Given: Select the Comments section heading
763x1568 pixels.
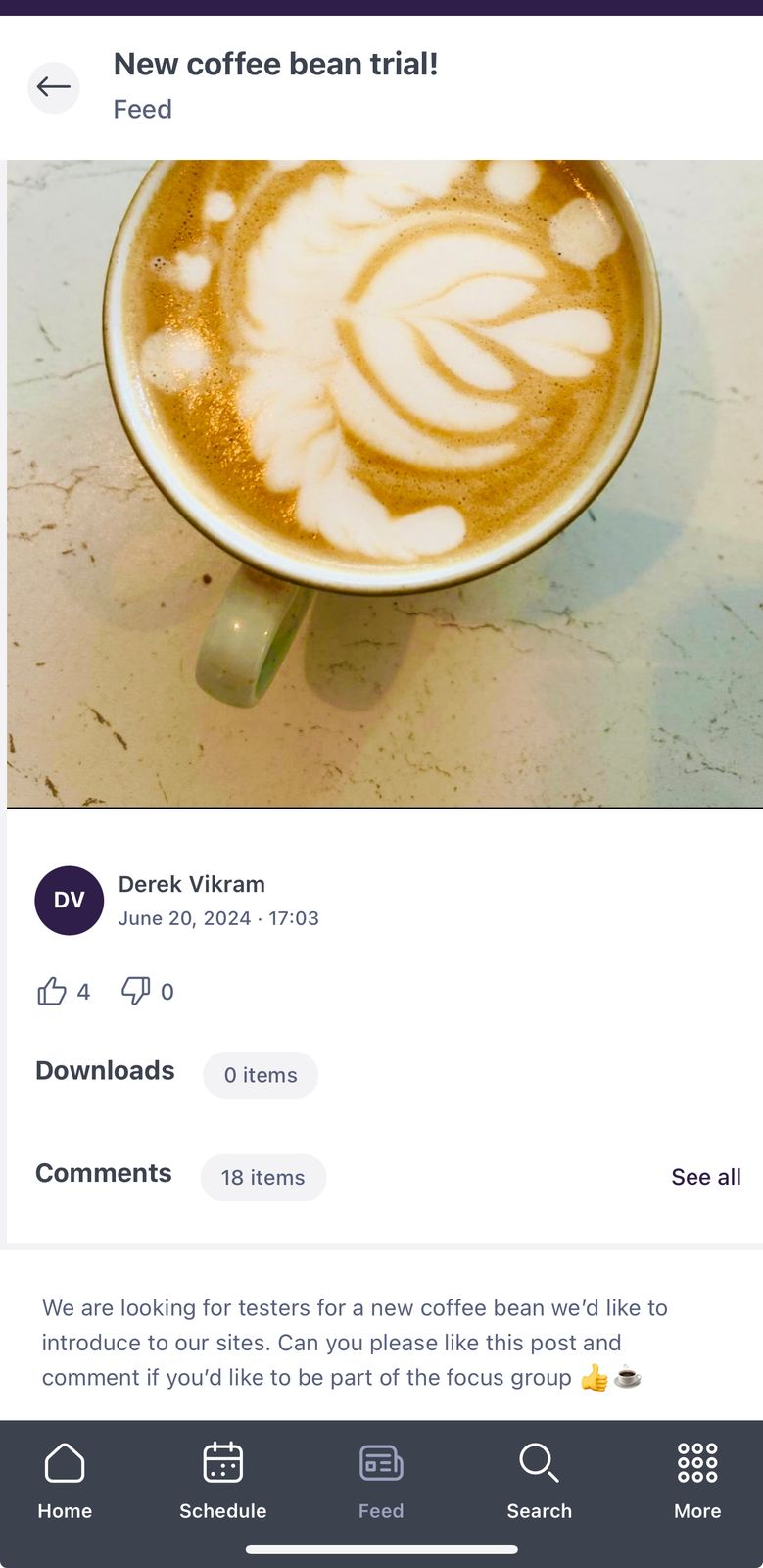Looking at the screenshot, I should tap(104, 1173).
